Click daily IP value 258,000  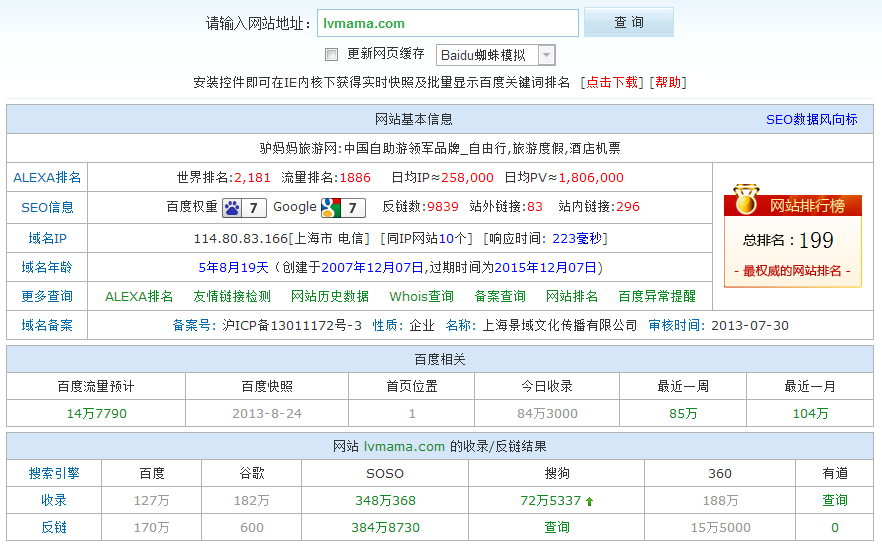point(467,178)
